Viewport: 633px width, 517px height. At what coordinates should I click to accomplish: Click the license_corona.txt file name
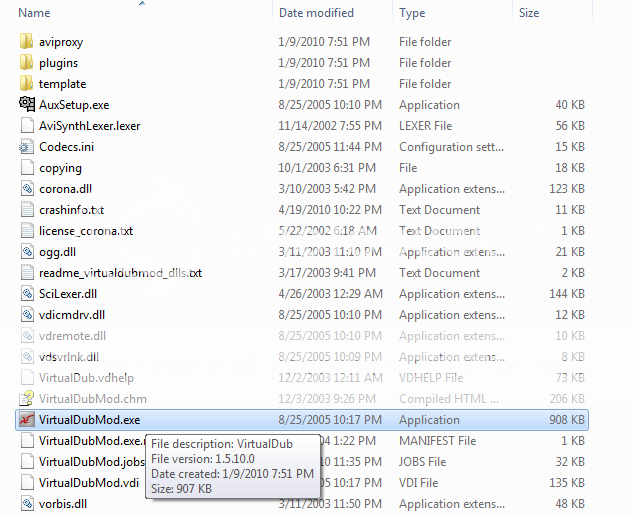tap(85, 231)
